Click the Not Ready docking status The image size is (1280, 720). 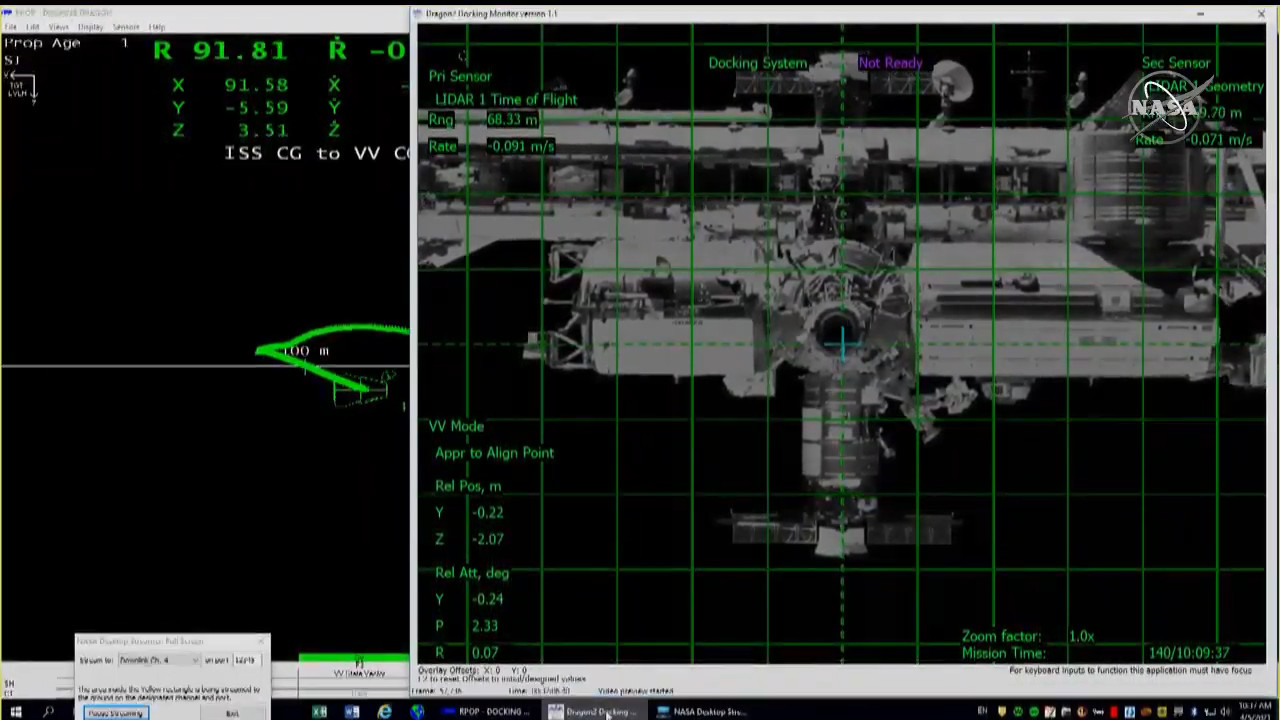click(890, 63)
